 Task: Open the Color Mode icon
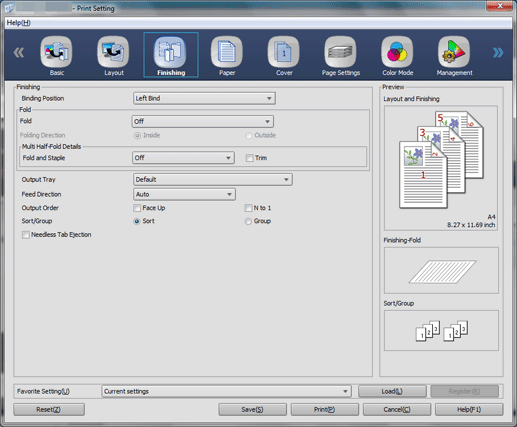(x=397, y=52)
